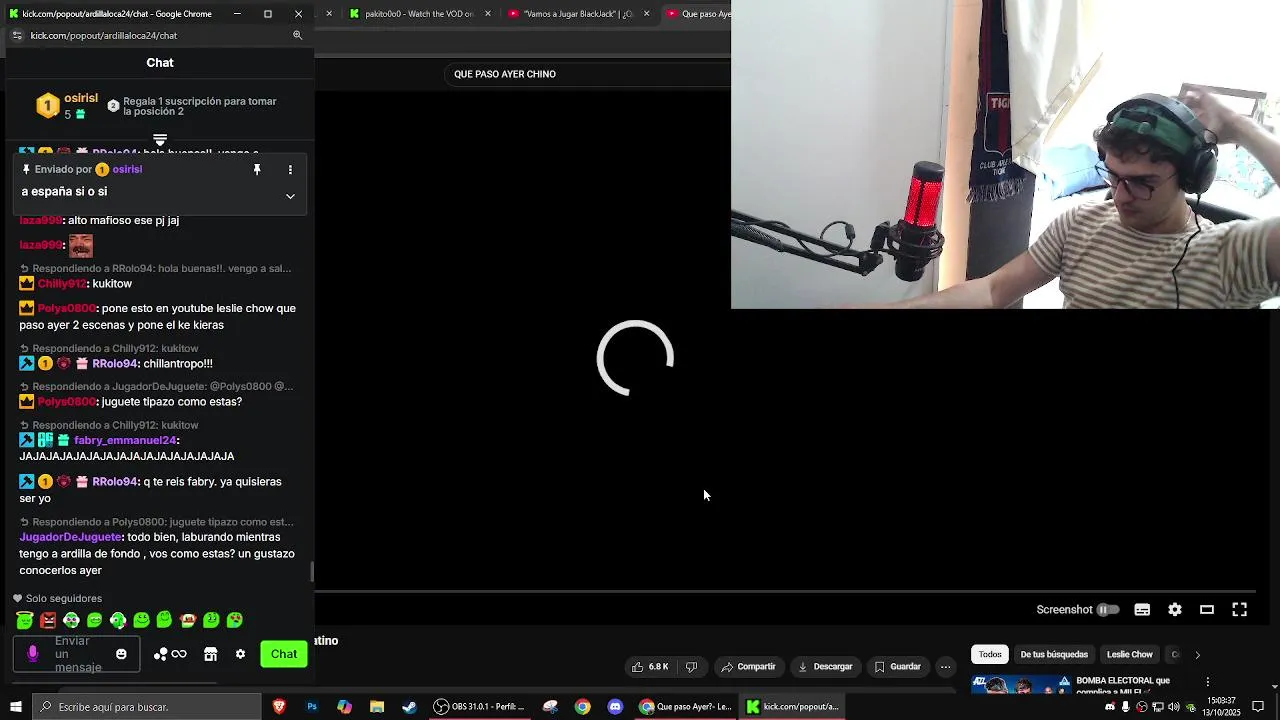
Task: Open Discord from taskbar
Action: pos(615,707)
